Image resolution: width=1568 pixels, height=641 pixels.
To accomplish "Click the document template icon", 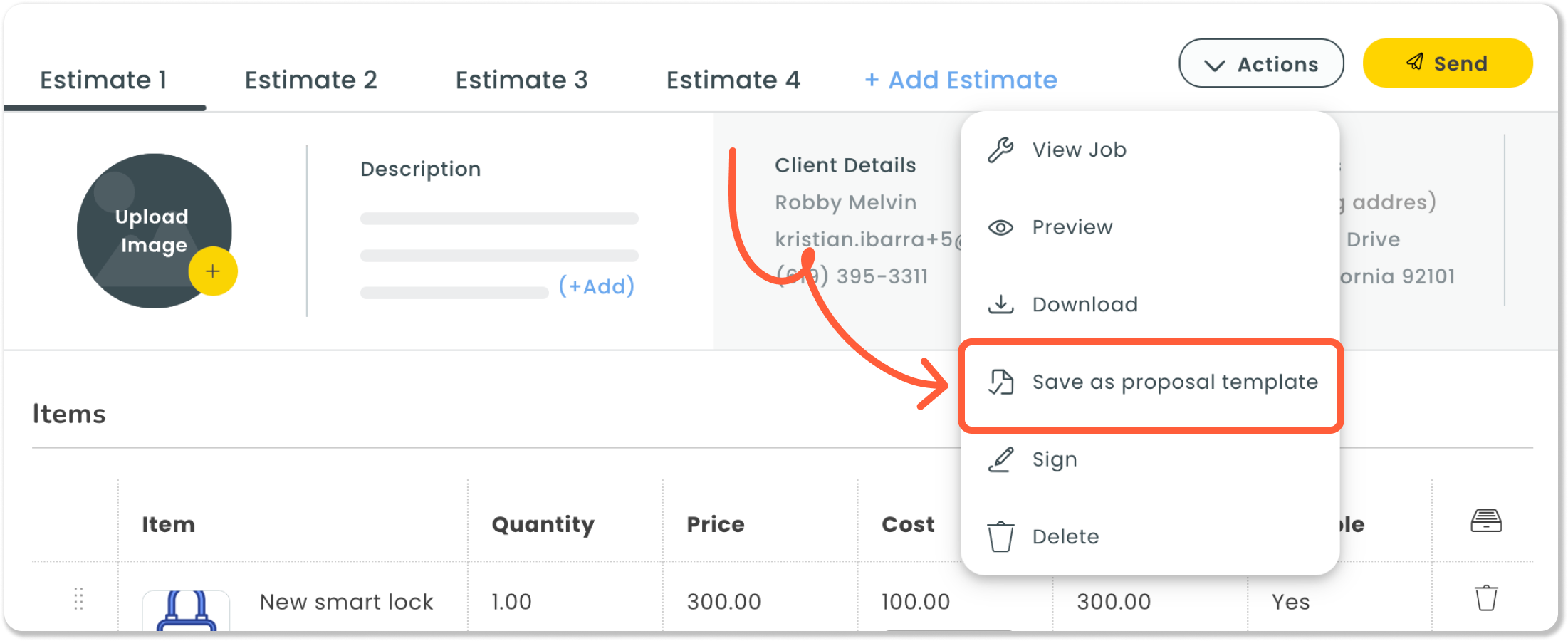I will [1000, 382].
